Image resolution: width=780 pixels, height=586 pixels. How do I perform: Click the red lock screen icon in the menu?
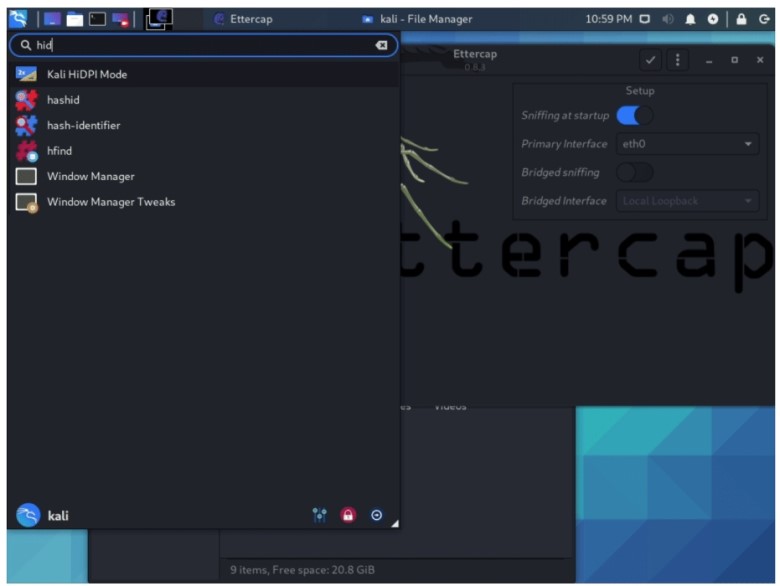point(348,515)
